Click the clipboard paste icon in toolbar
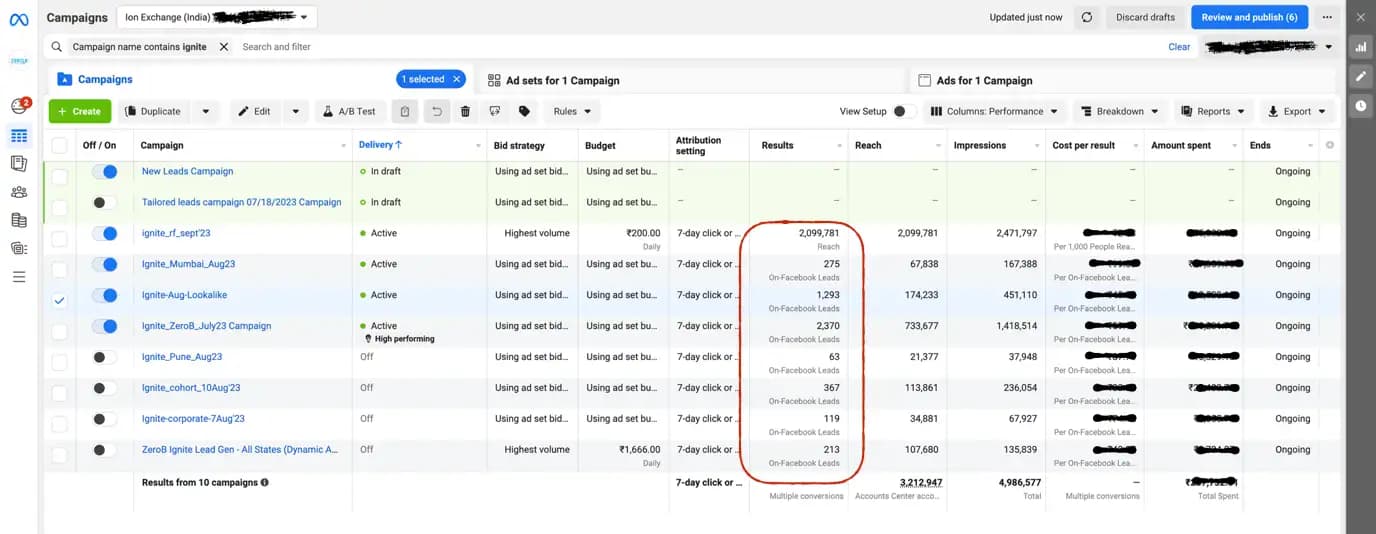 click(404, 111)
